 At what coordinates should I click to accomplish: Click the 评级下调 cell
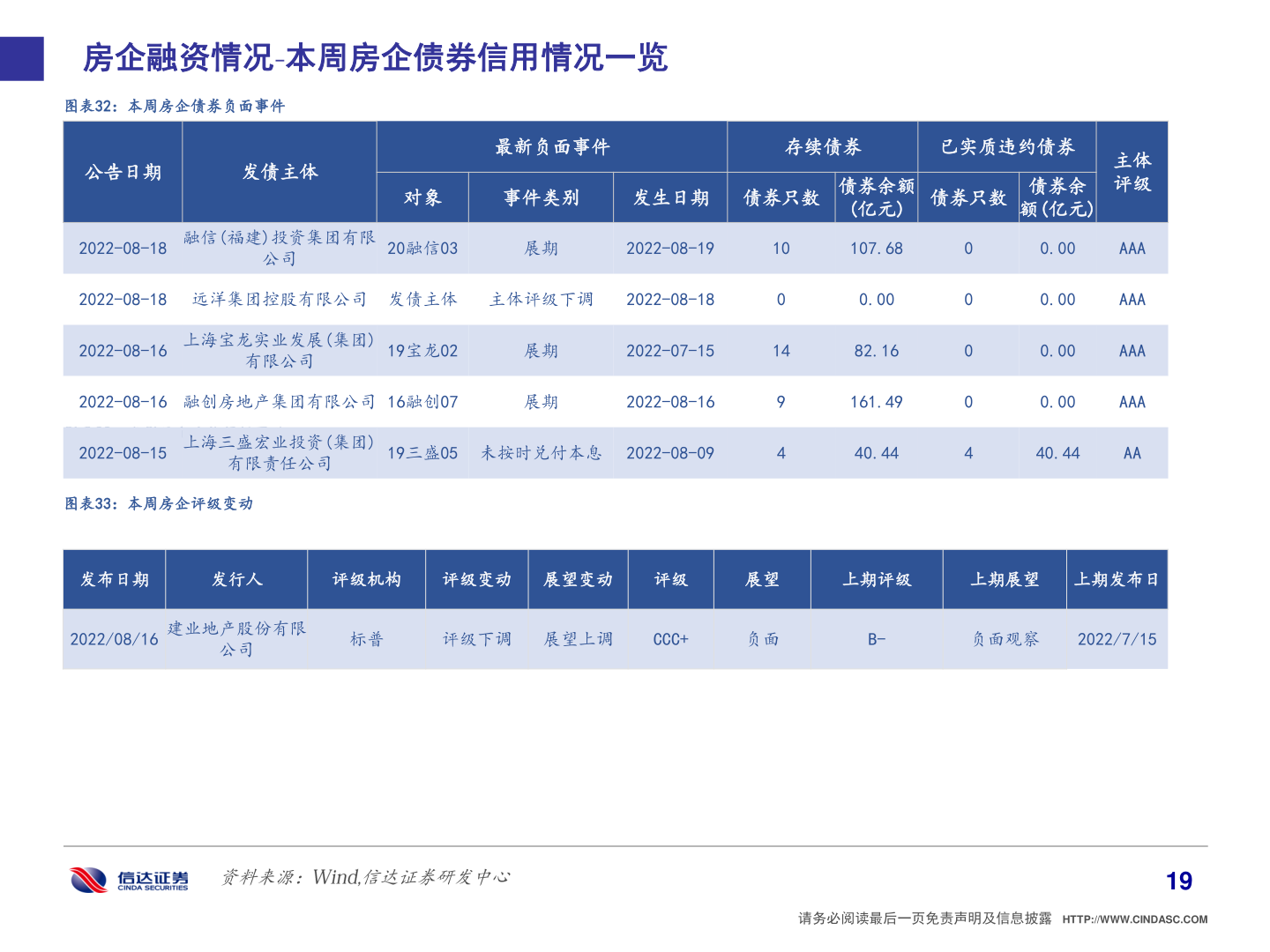click(477, 639)
